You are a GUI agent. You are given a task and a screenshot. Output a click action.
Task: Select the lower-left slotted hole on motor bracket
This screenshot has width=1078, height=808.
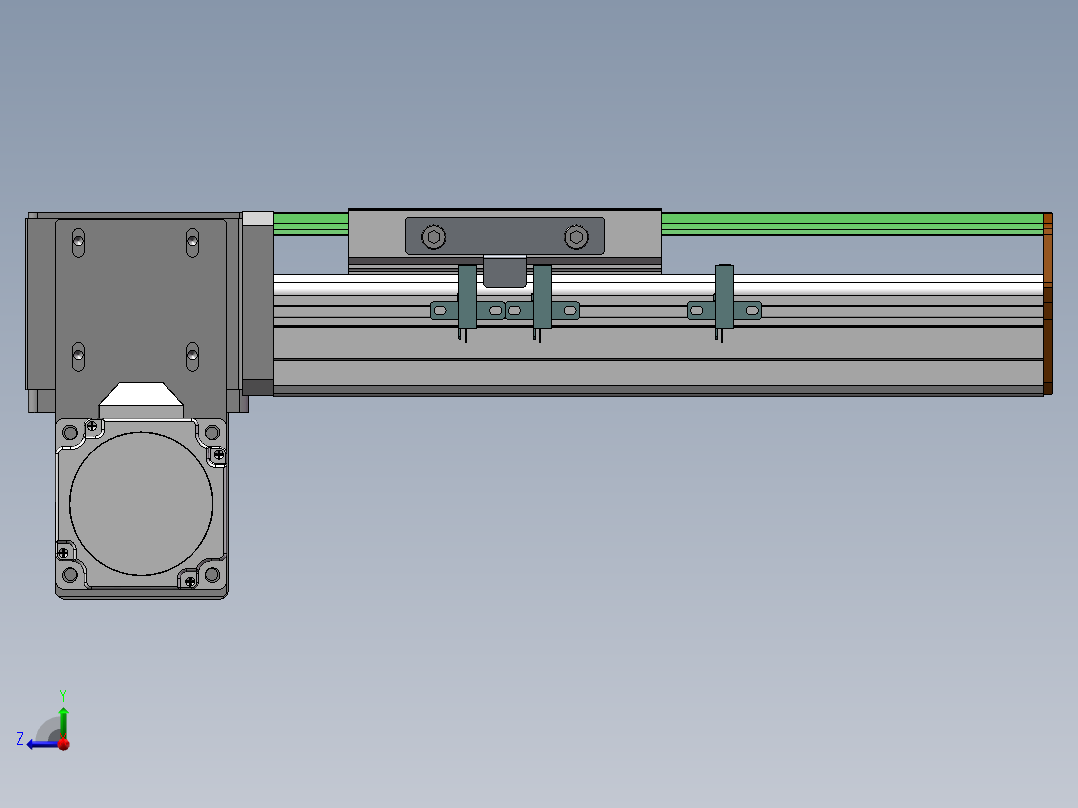[x=78, y=356]
